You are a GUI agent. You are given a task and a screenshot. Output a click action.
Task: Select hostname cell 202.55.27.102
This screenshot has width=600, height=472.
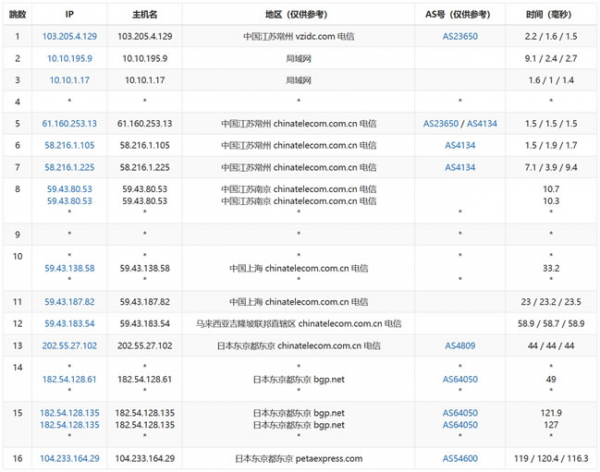[x=145, y=346]
